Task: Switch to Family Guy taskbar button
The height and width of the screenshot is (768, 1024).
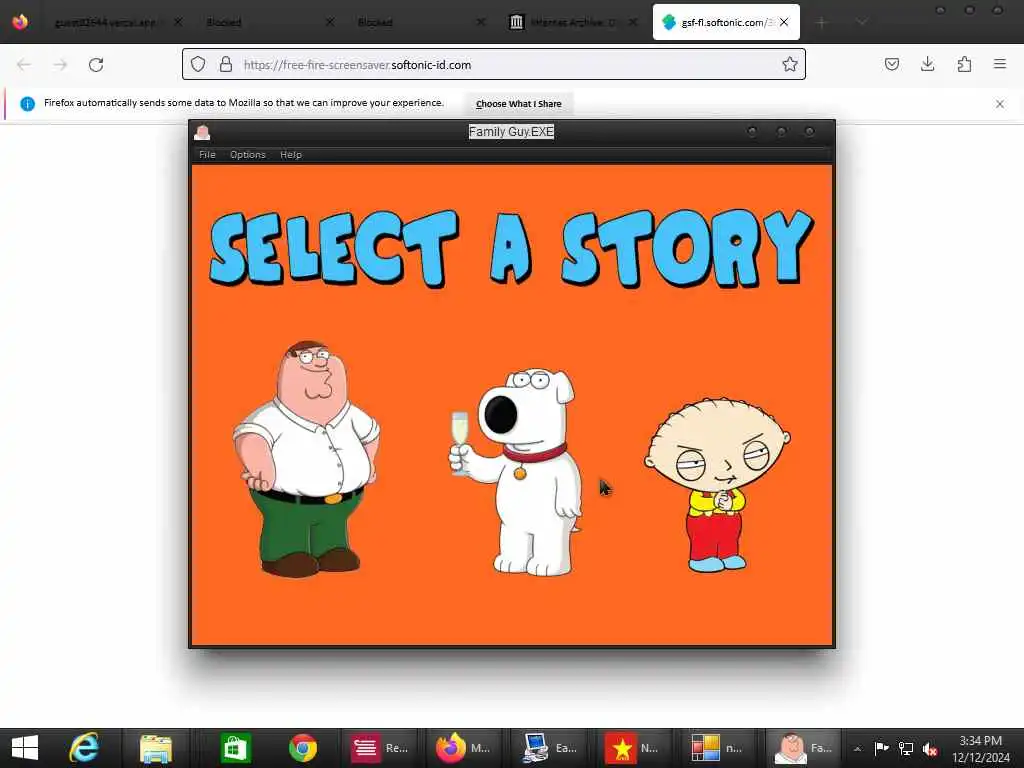Action: click(803, 748)
